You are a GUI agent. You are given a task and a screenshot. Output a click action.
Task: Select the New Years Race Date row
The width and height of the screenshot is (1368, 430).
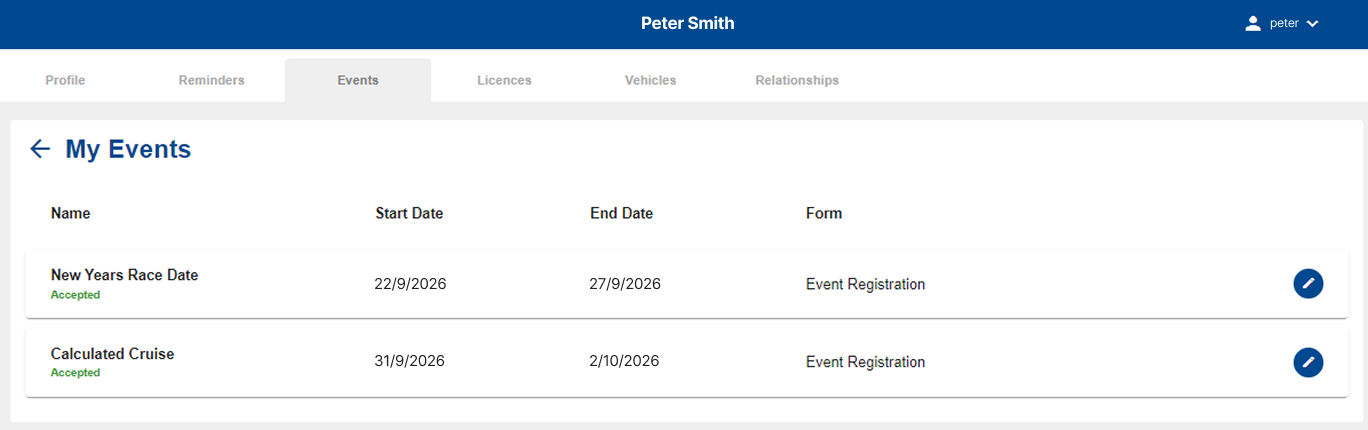pyautogui.click(x=687, y=284)
